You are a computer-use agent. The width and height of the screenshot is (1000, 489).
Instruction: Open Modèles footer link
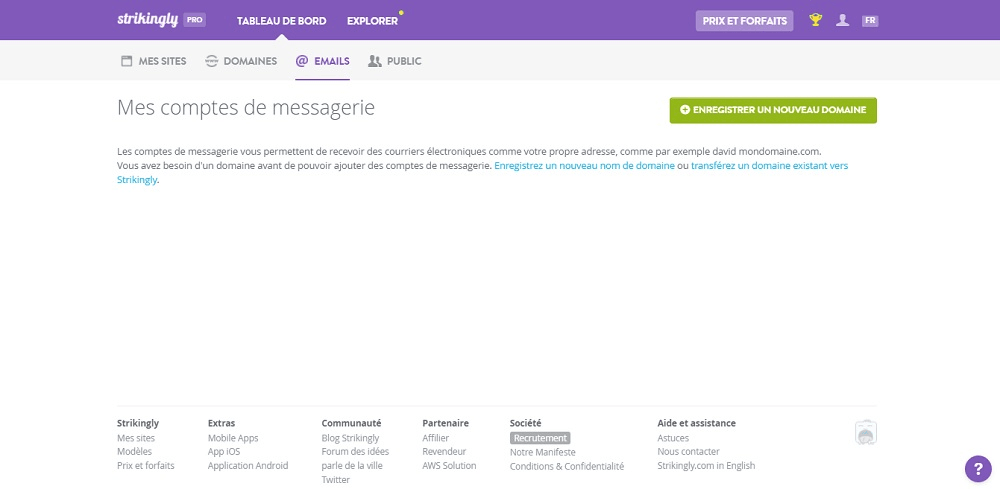[x=135, y=451]
